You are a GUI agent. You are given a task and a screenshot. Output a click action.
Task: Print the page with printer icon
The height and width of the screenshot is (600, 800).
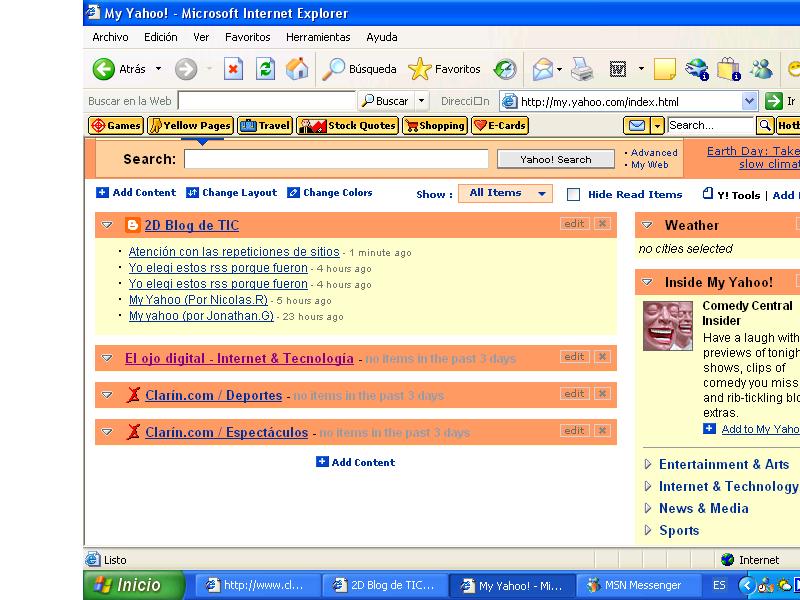point(582,69)
